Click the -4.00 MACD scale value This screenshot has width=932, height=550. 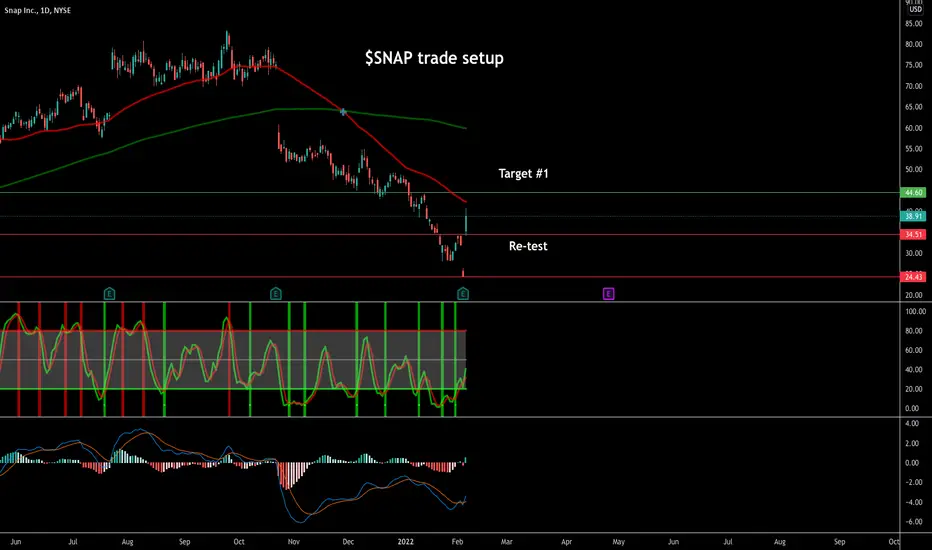pos(912,502)
